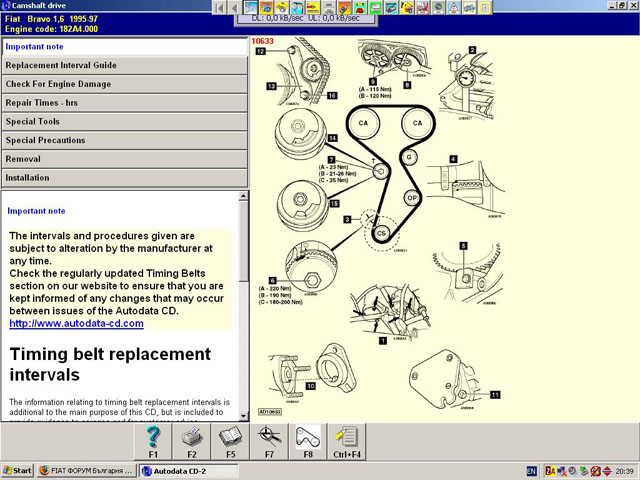Open the Replacement Interval Guide section
This screenshot has width=640, height=480.
124,65
